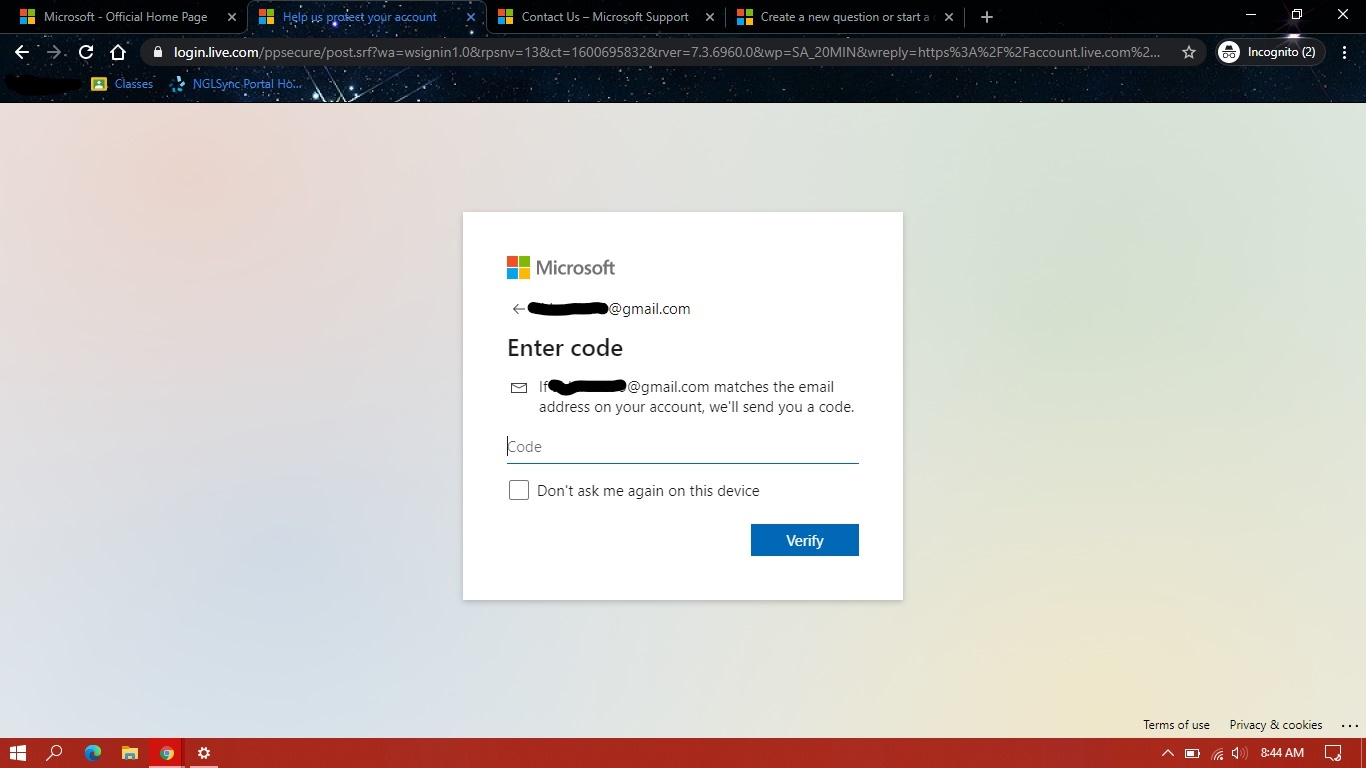
Task: Check battery status icon
Action: coord(1192,753)
